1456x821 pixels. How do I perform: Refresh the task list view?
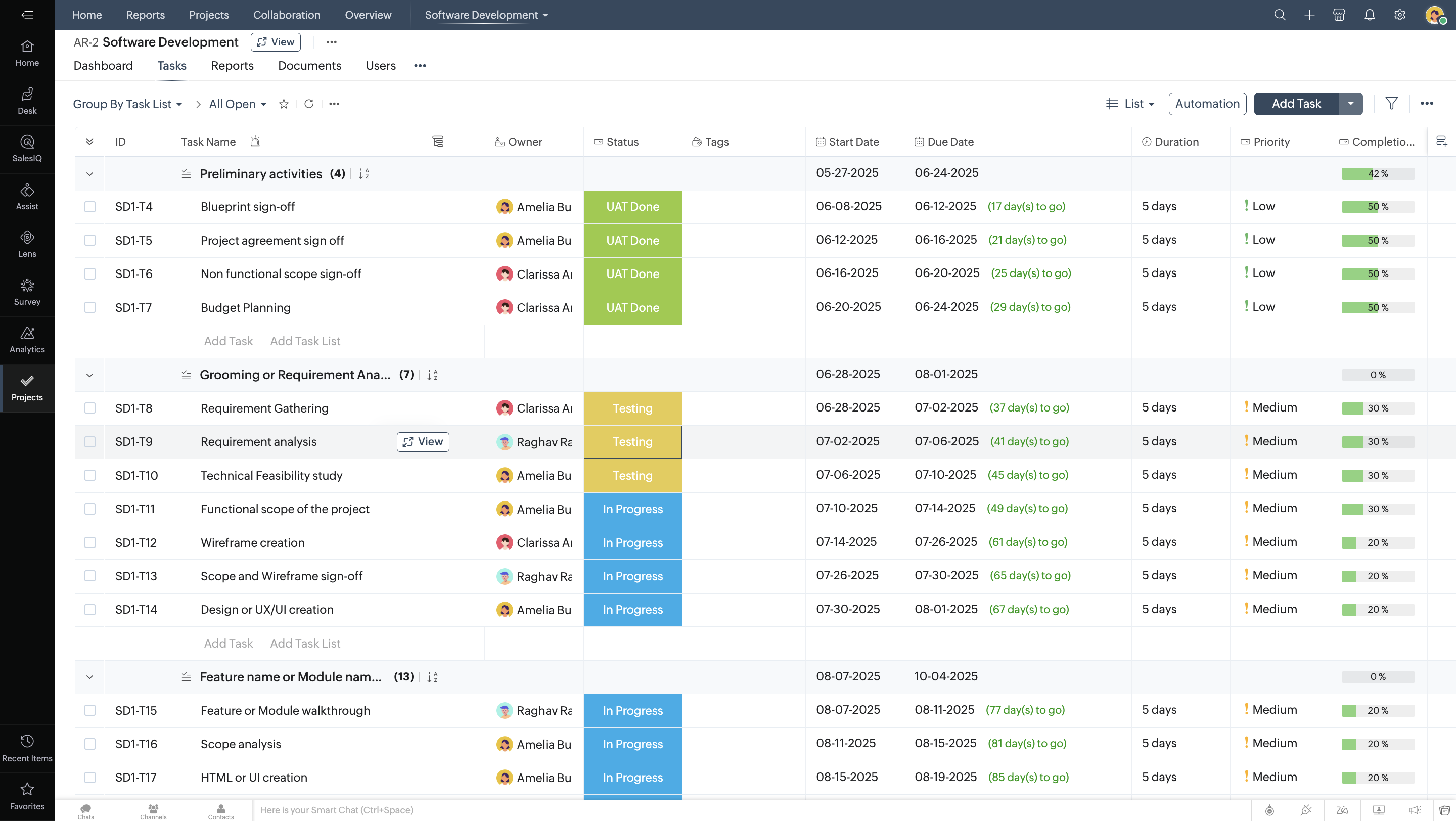coord(308,104)
